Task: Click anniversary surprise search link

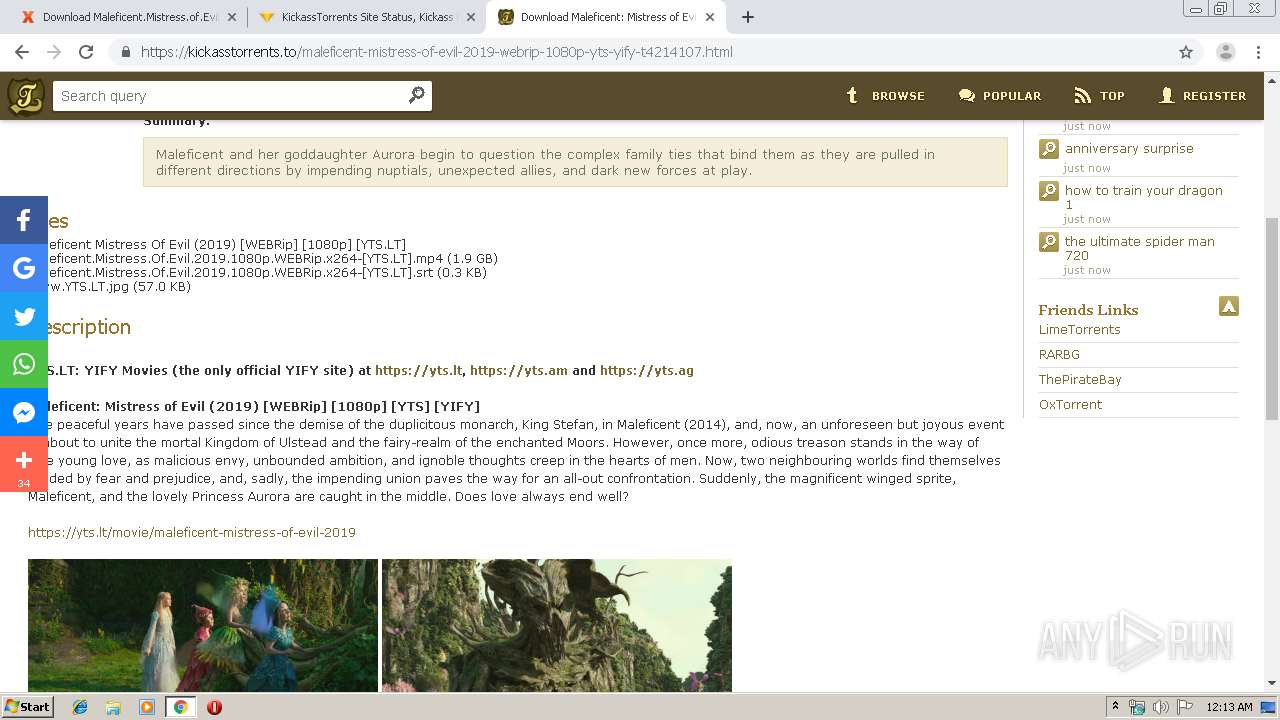Action: (1129, 148)
